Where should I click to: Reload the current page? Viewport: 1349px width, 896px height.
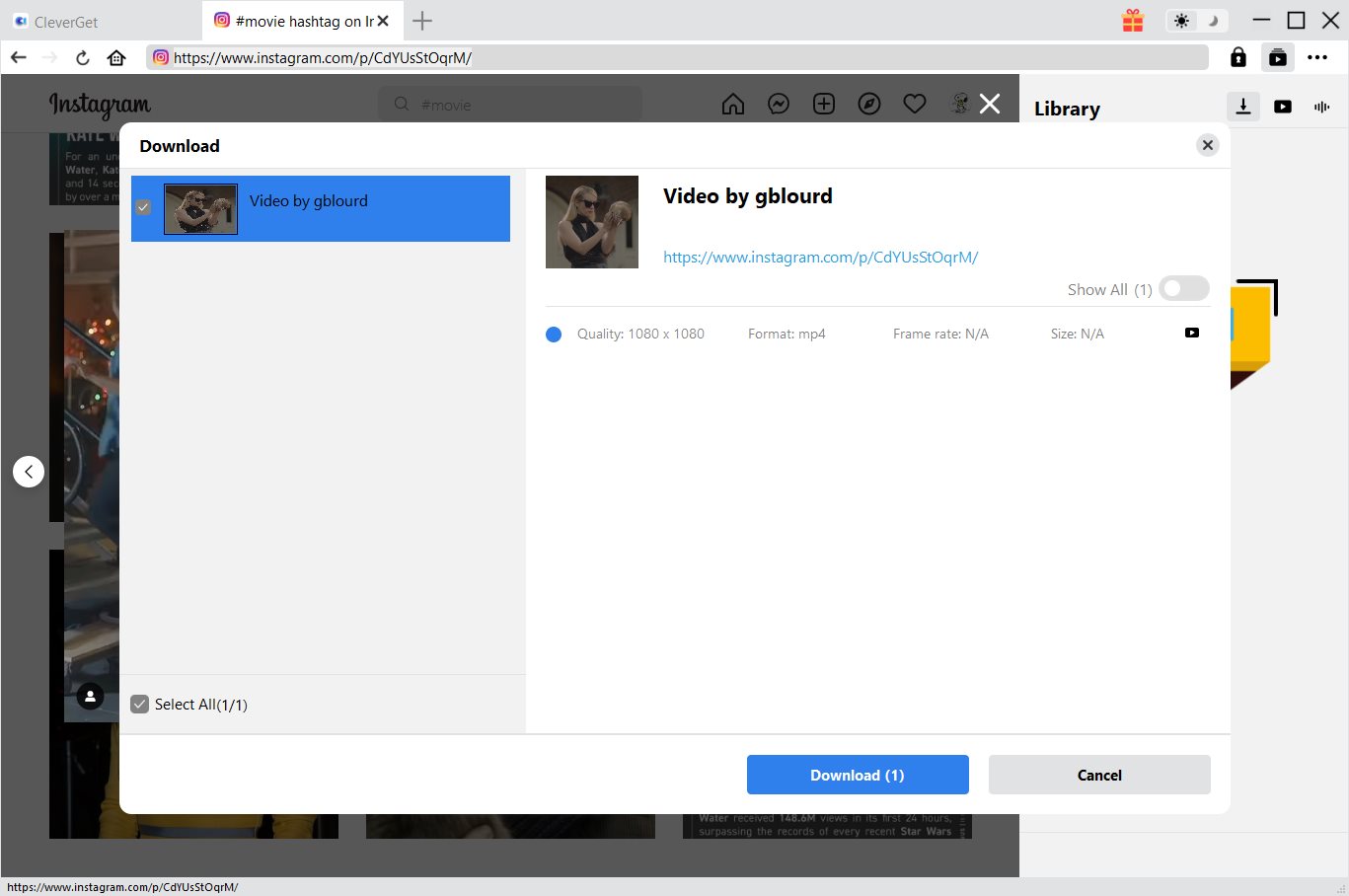coord(83,57)
